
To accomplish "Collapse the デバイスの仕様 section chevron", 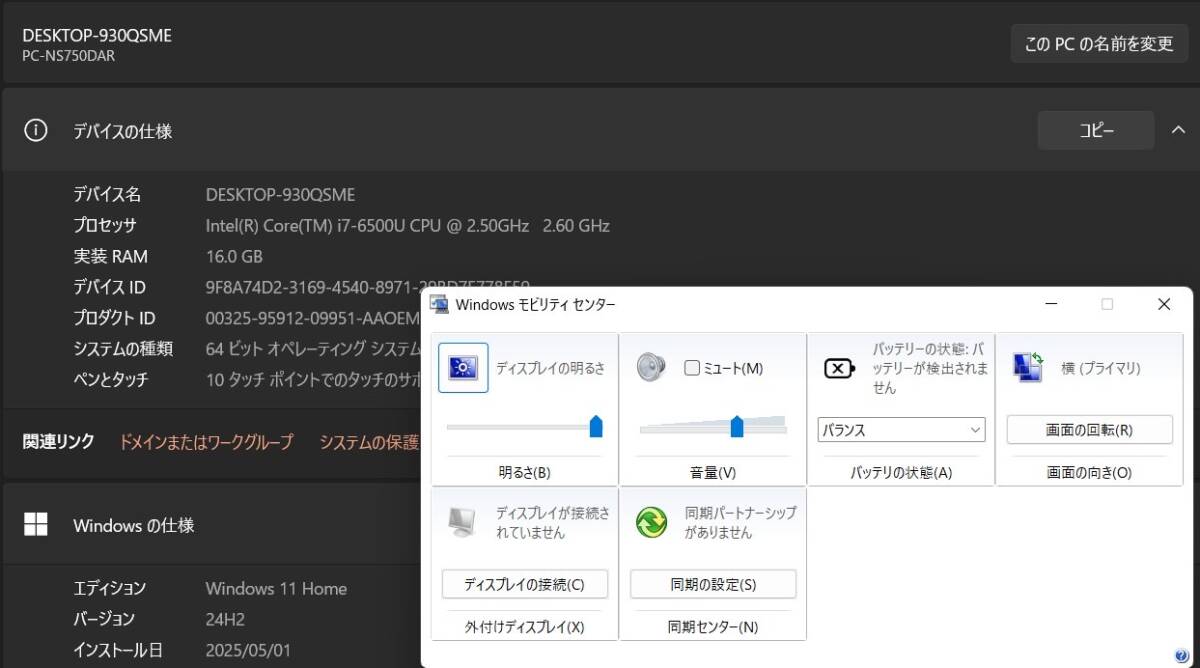I will tap(1177, 130).
